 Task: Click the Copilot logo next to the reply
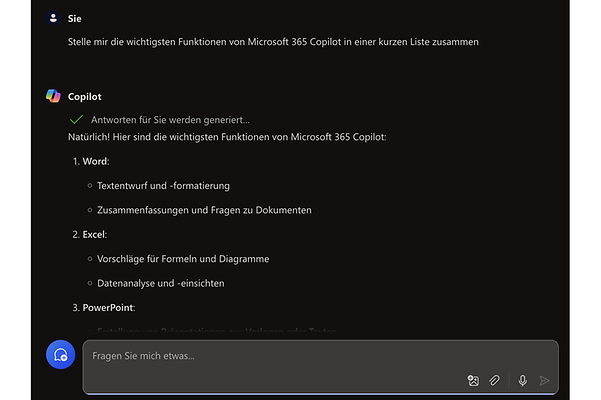click(53, 96)
